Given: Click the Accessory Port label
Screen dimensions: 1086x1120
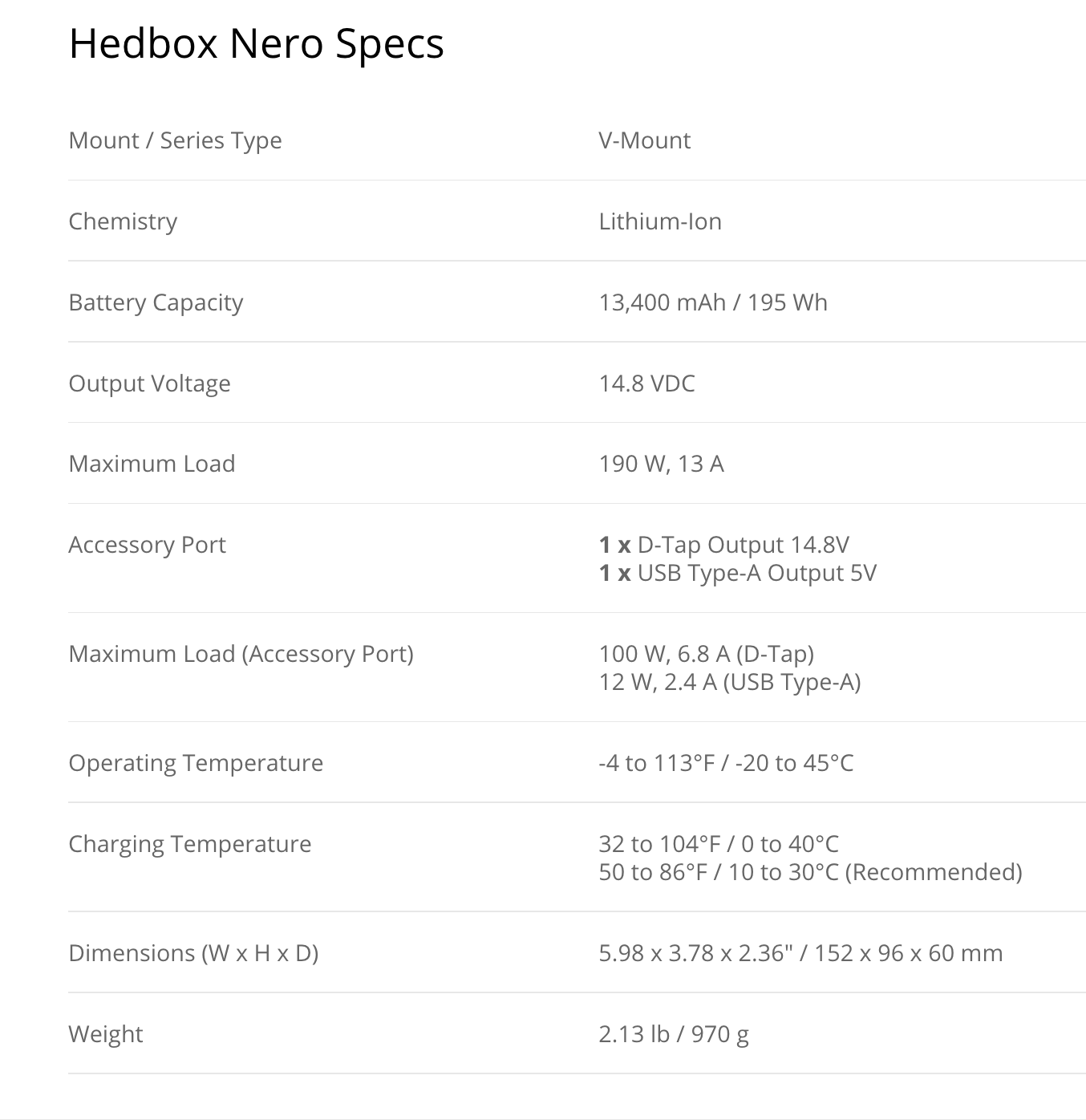Looking at the screenshot, I should coord(147,545).
